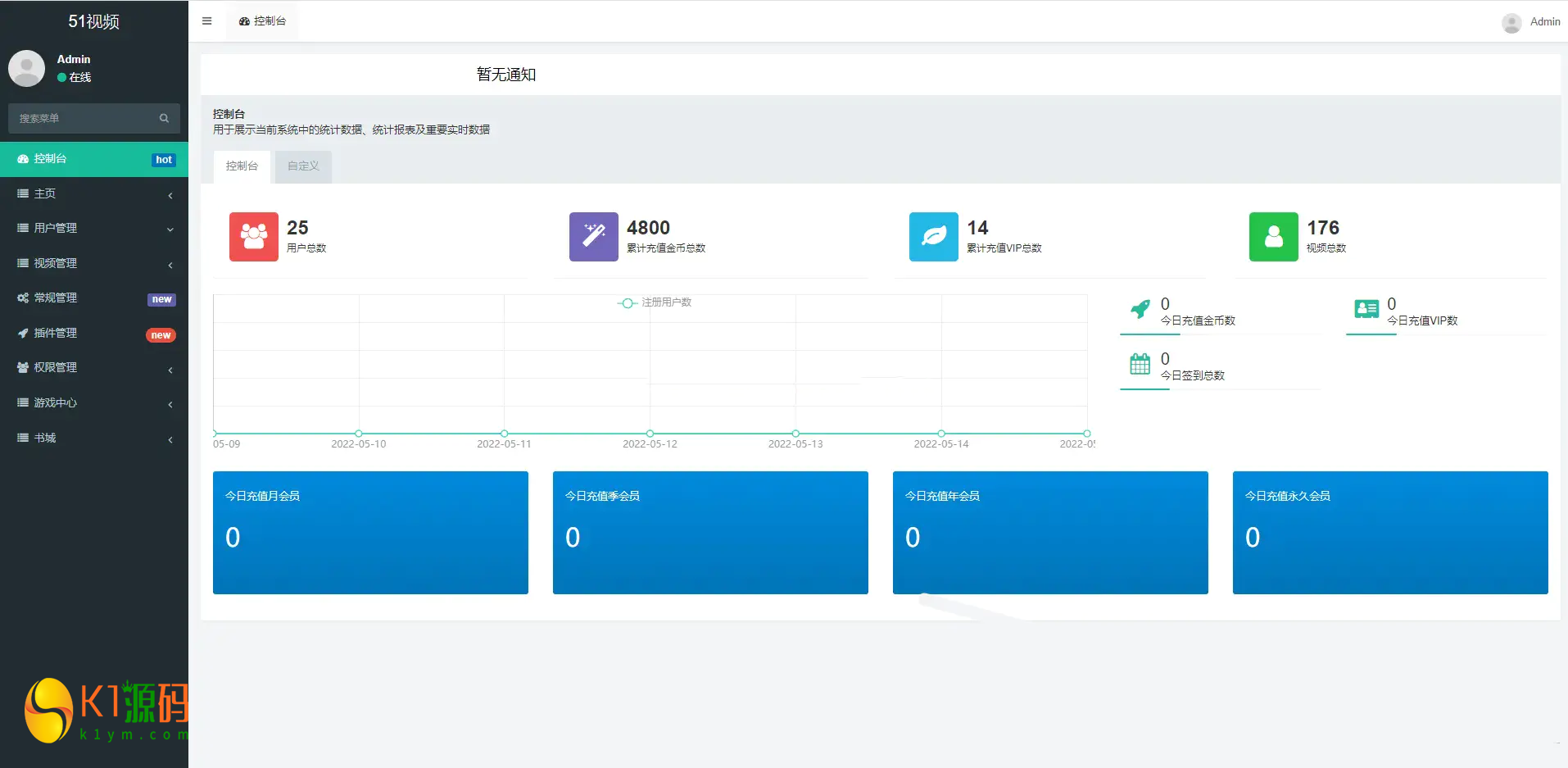Click the green online status dot
This screenshot has height=768, width=1568.
click(x=61, y=77)
